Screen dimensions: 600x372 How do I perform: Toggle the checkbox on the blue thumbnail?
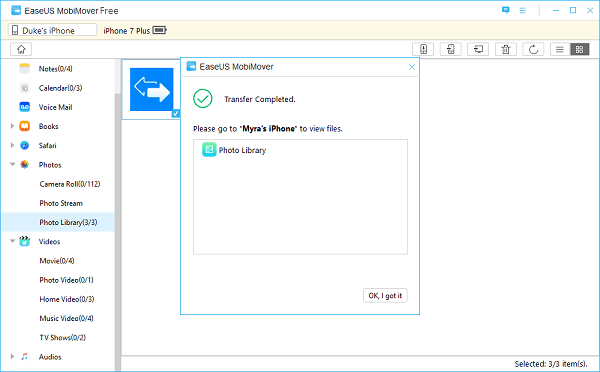point(176,113)
